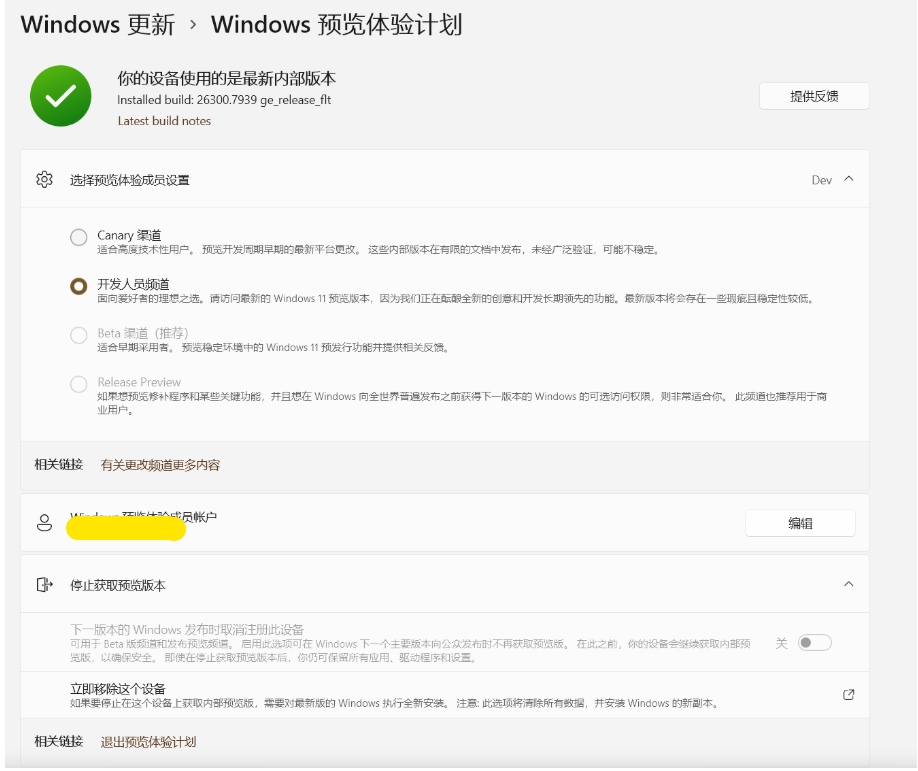Click the 关 label beside the toggle
Viewport: 918px width, 771px height.
point(781,643)
